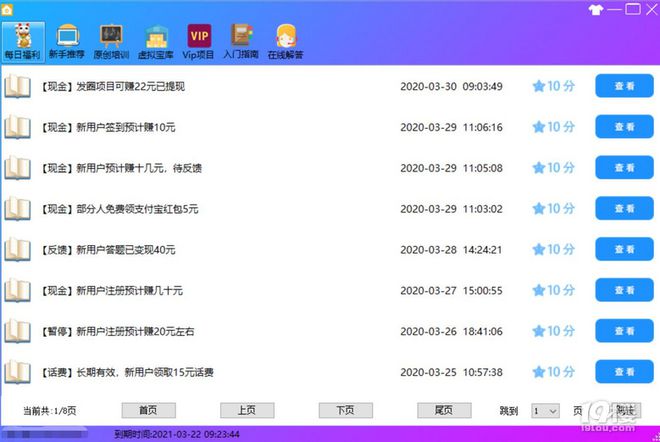Click 查看 for 支付宝红包5元 row
This screenshot has height=442, width=660.
[x=624, y=208]
